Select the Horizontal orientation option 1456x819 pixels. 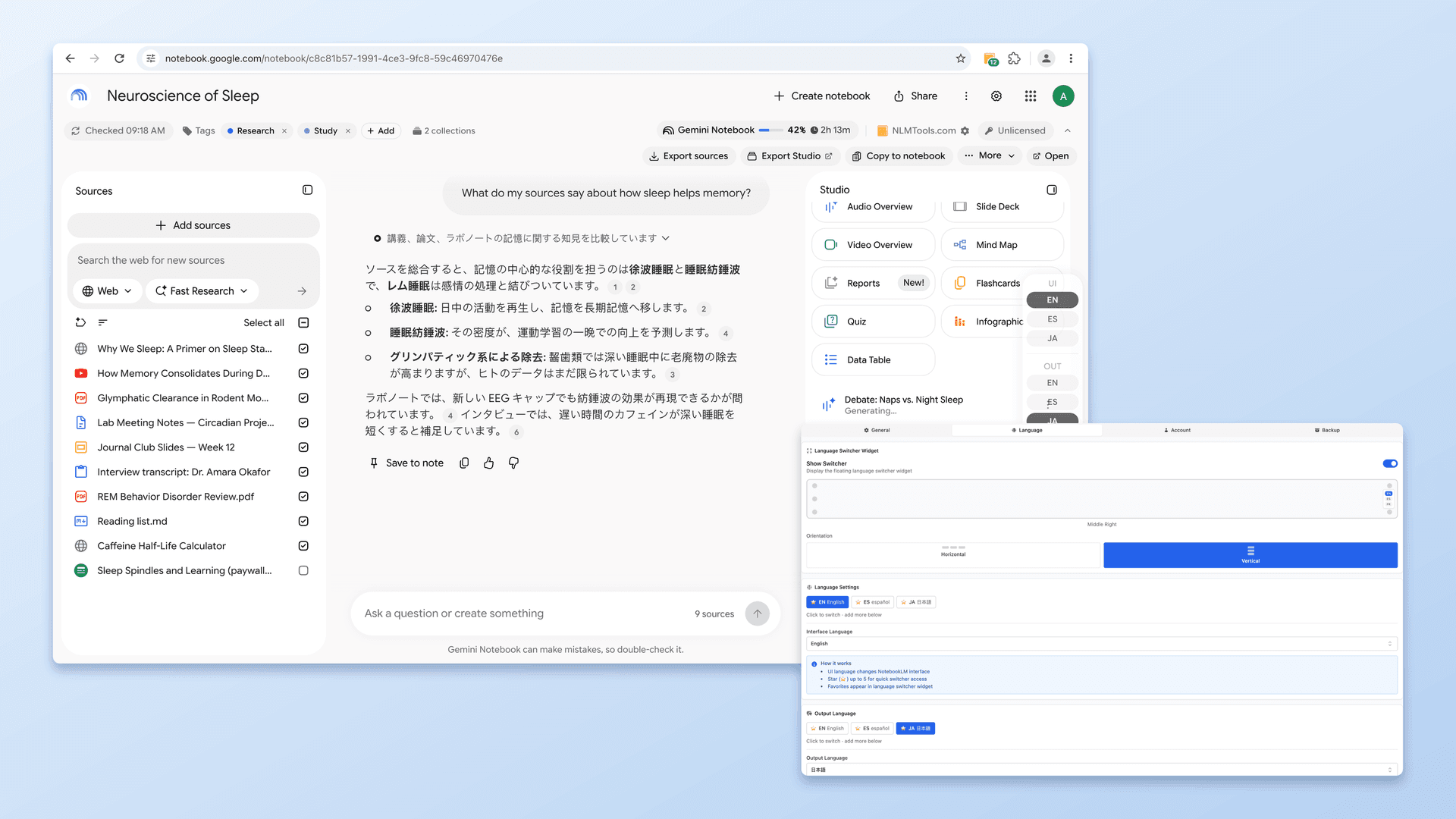953,555
